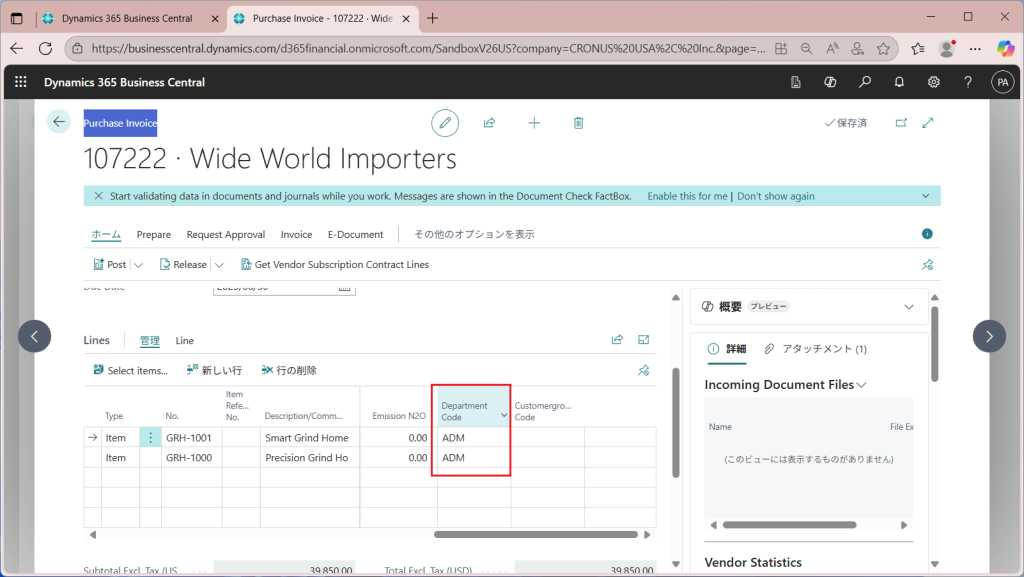Go to the previous record with left arrow
Image resolution: width=1024 pixels, height=577 pixels.
click(x=35, y=336)
